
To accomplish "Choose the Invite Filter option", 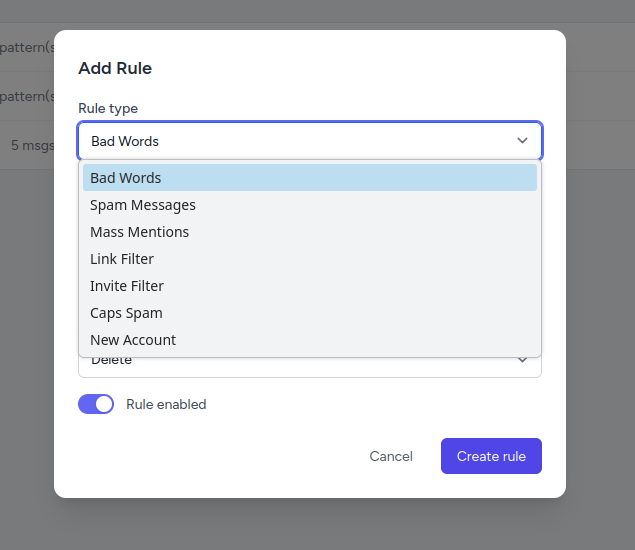I will pos(310,286).
